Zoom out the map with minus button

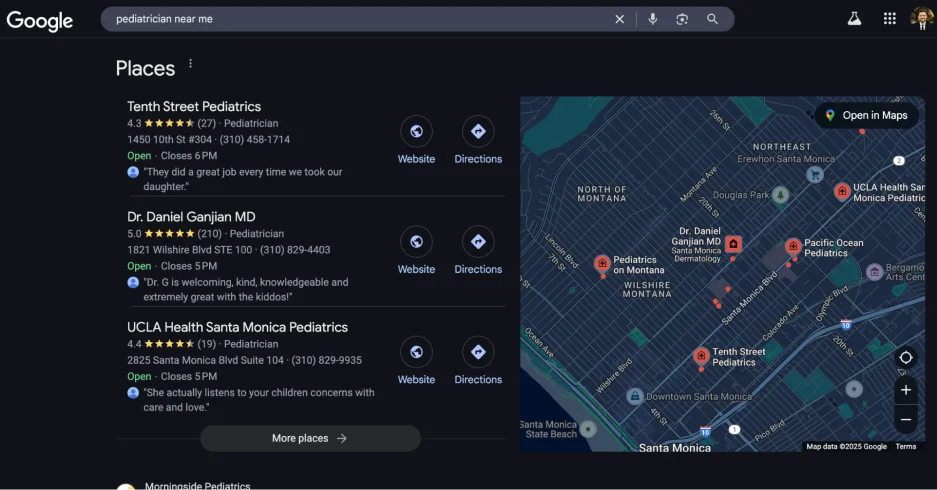pyautogui.click(x=906, y=419)
